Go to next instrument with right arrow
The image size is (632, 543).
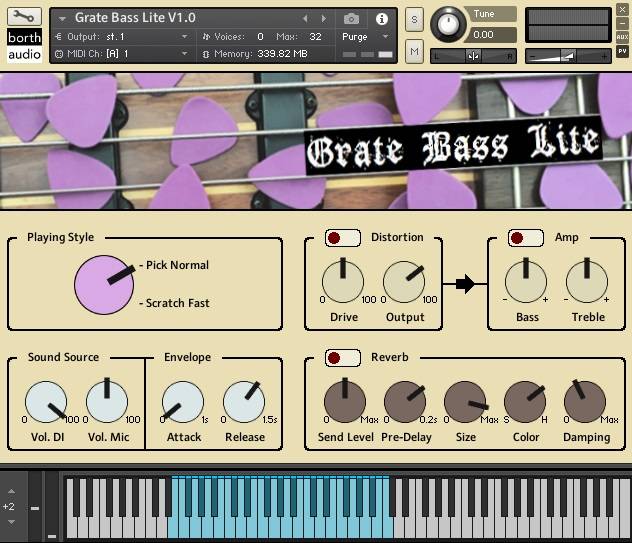[323, 18]
